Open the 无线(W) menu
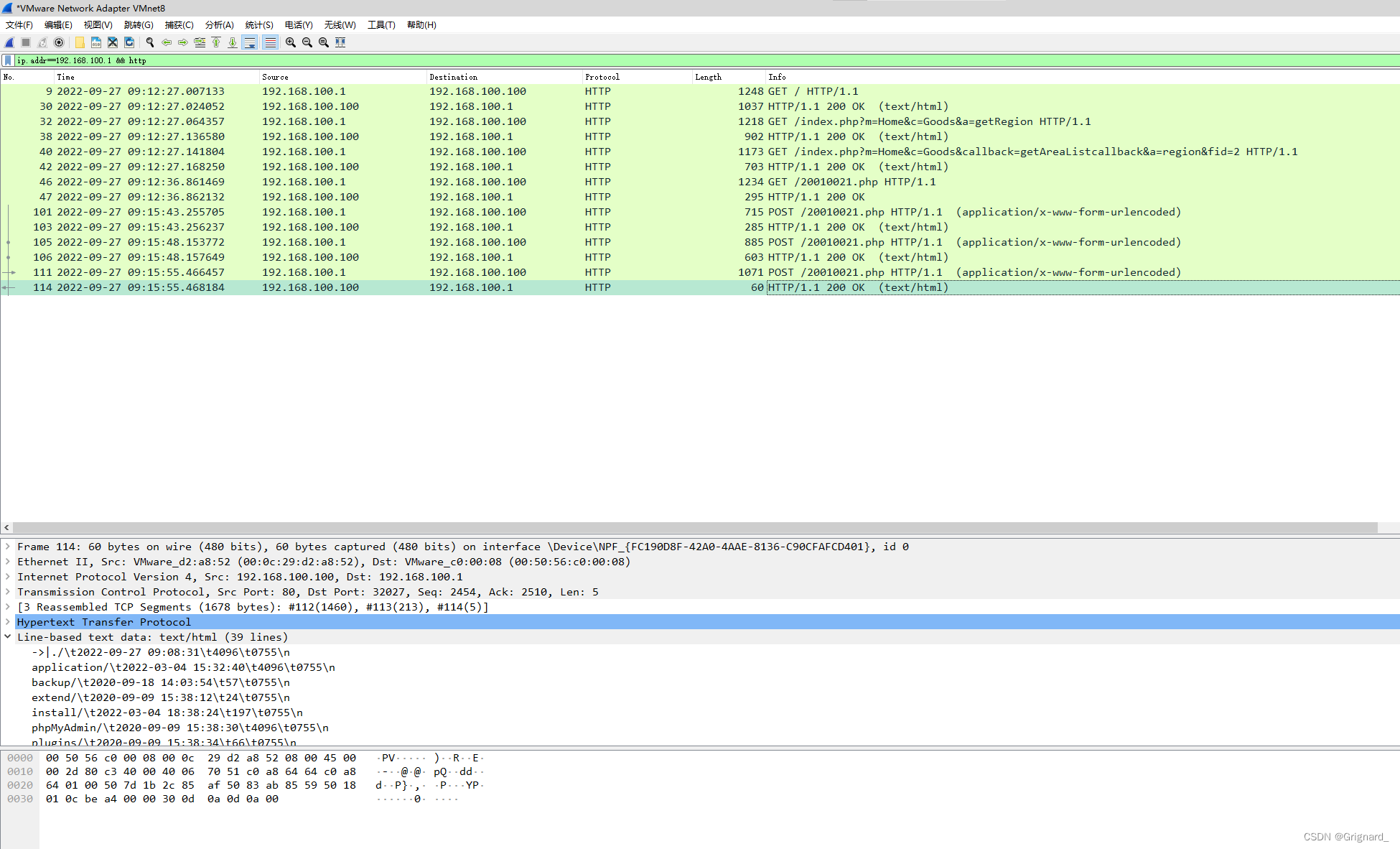Image resolution: width=1400 pixels, height=849 pixels. coord(340,25)
